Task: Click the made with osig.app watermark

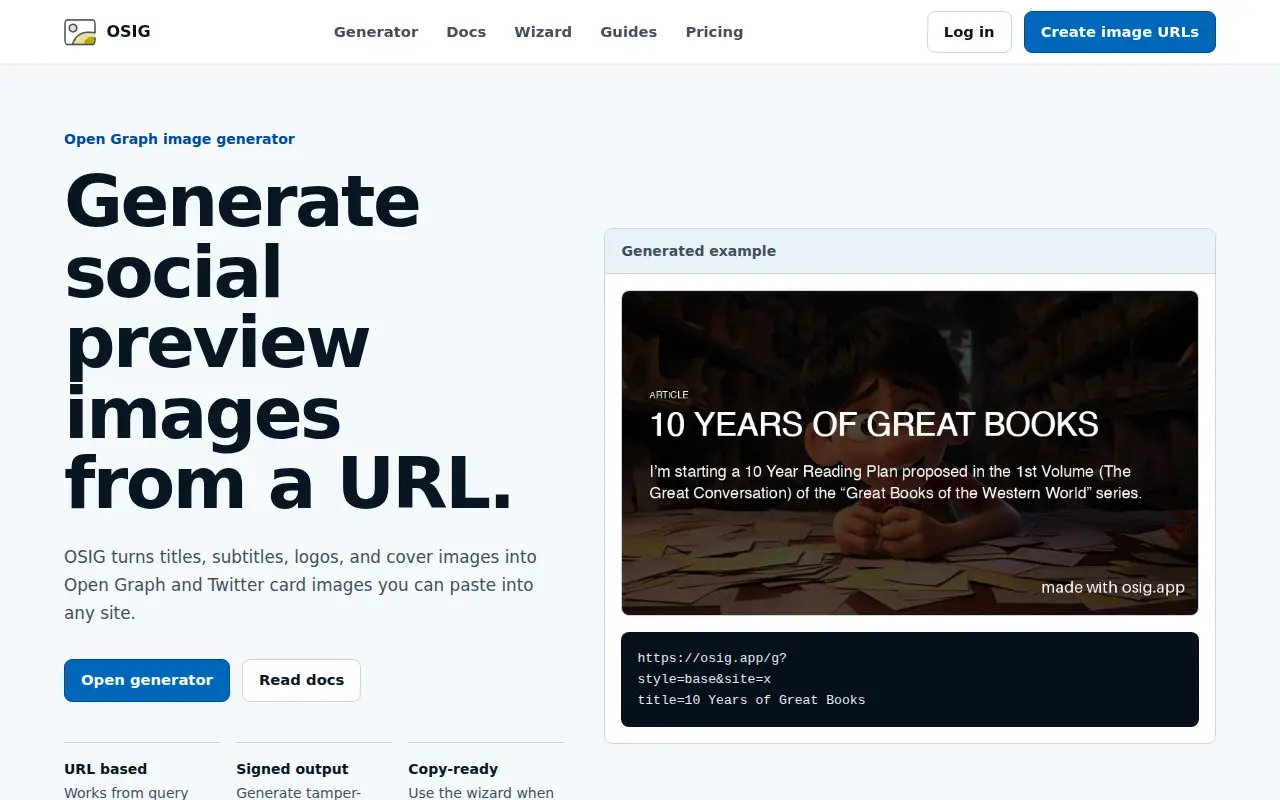Action: [x=1112, y=587]
